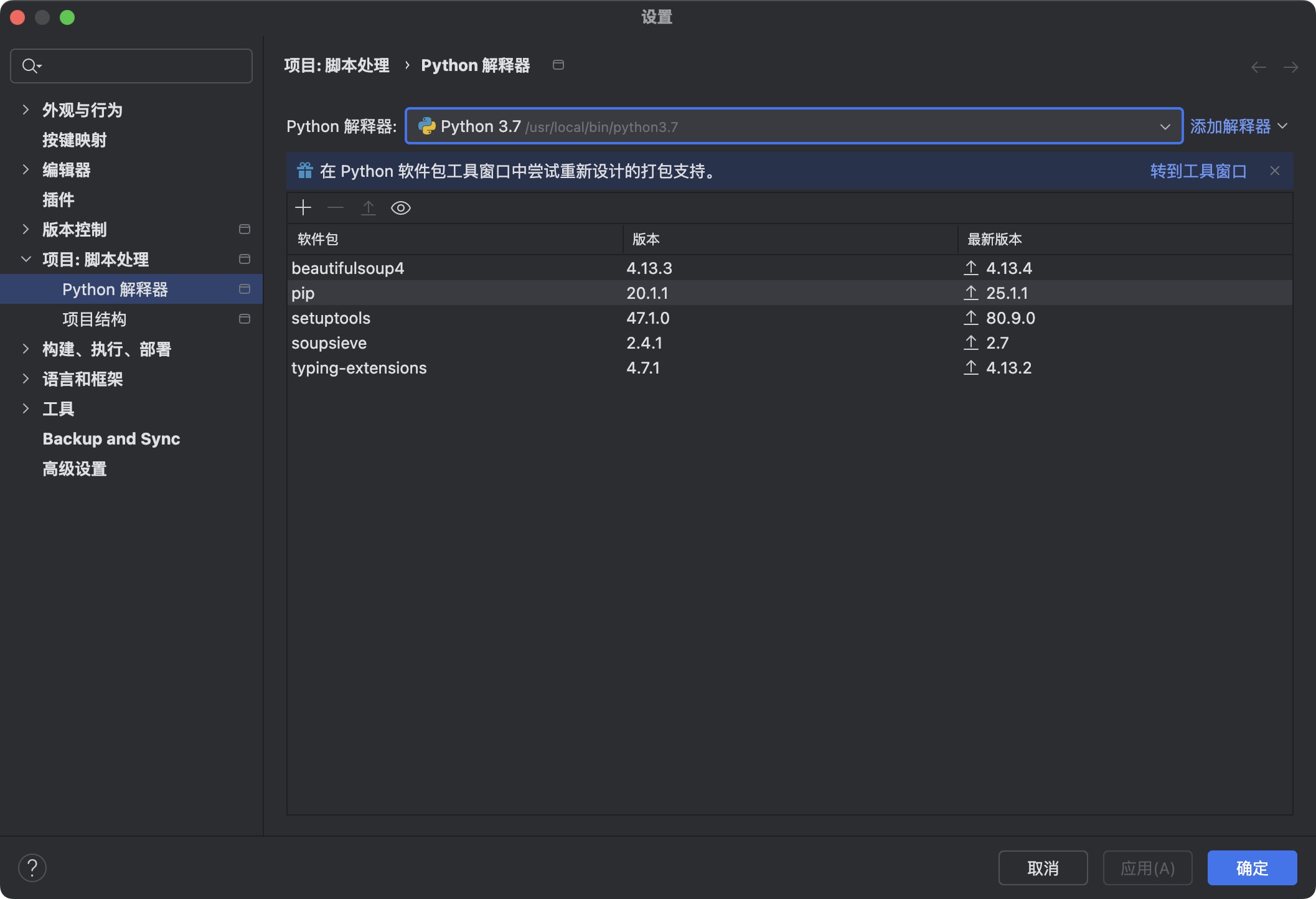Image resolution: width=1316 pixels, height=899 pixels.
Task: Expand the 外观与行为 settings section
Action: (x=26, y=110)
